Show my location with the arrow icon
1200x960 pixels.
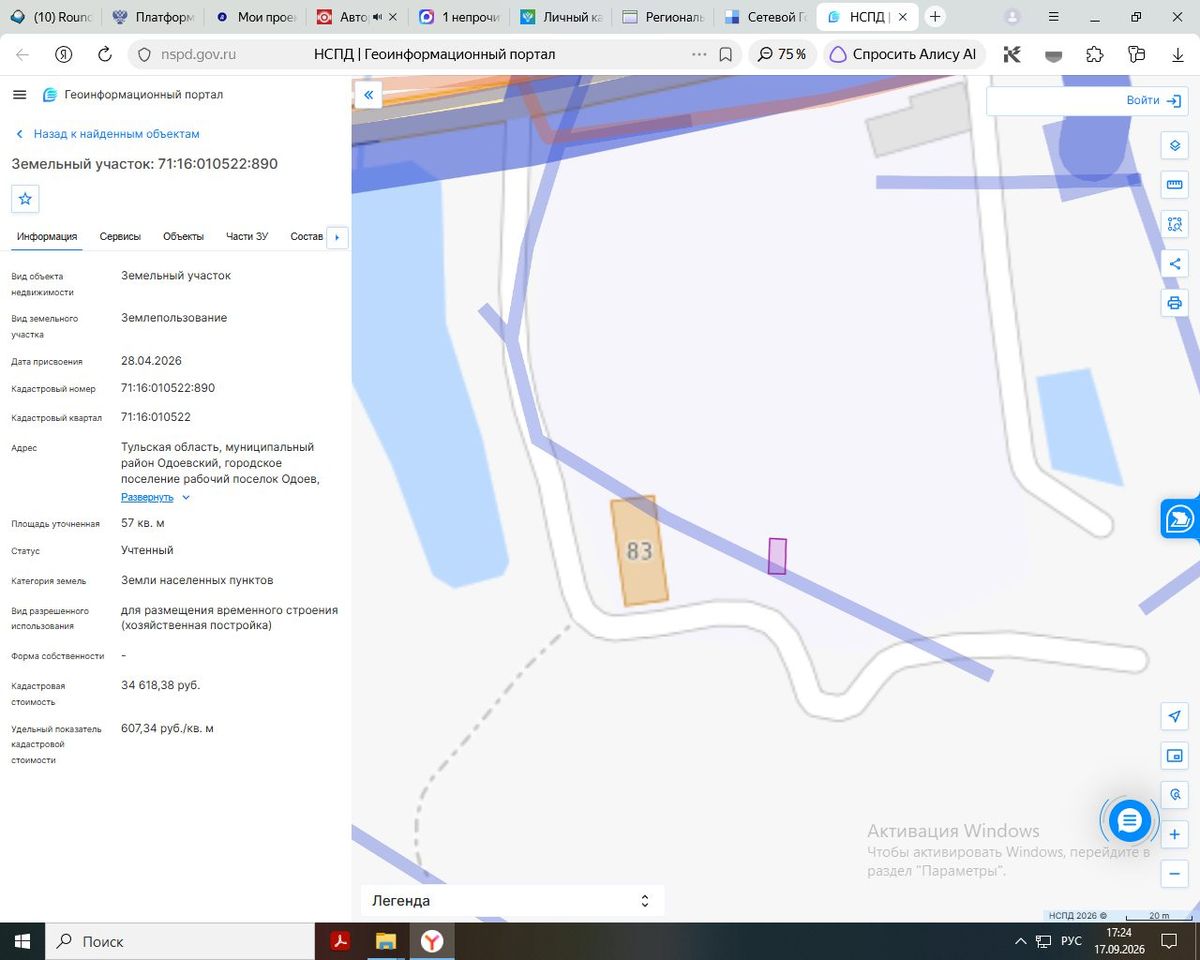pyautogui.click(x=1175, y=716)
